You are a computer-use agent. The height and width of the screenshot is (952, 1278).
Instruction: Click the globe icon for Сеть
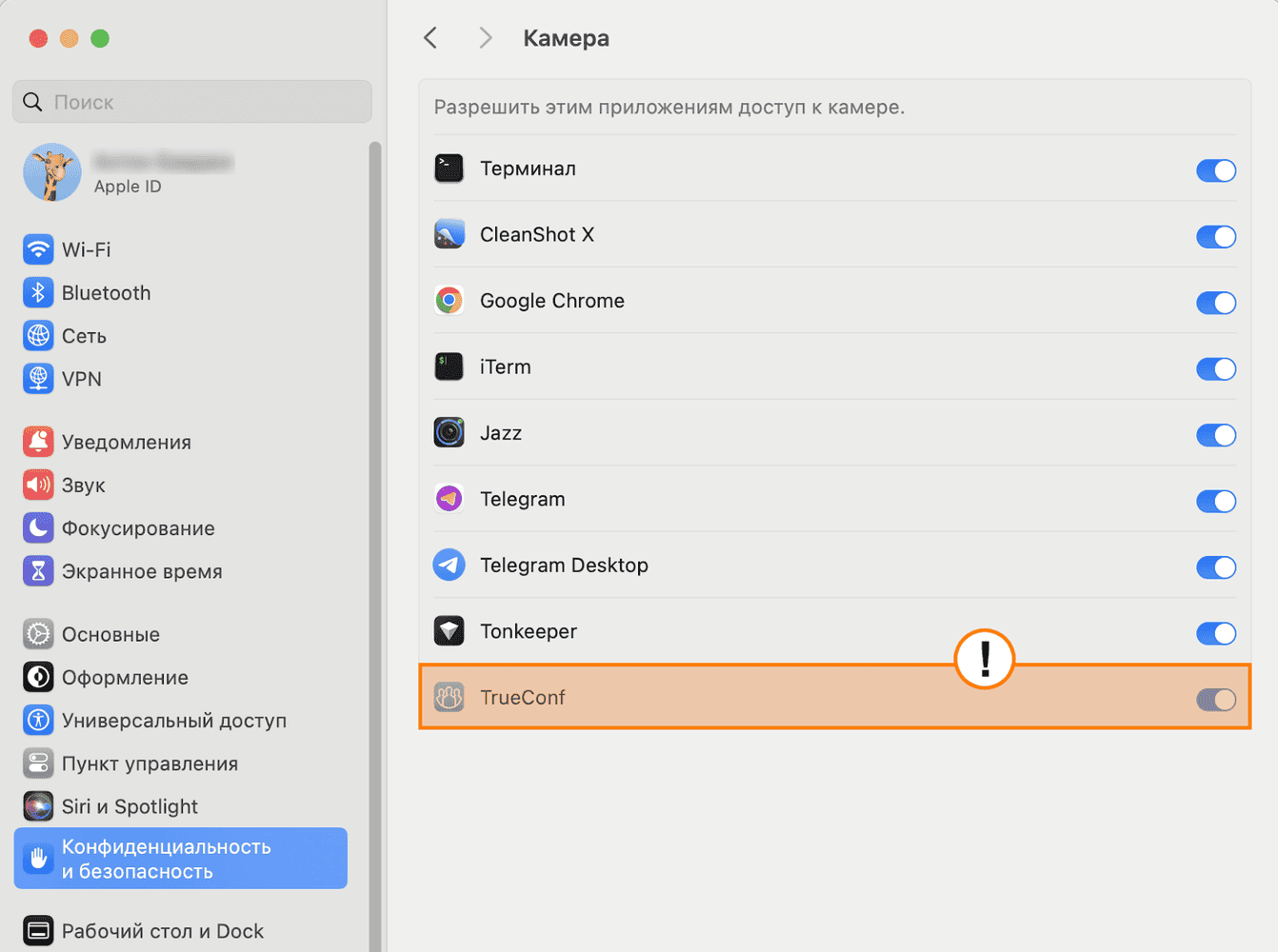tap(38, 336)
